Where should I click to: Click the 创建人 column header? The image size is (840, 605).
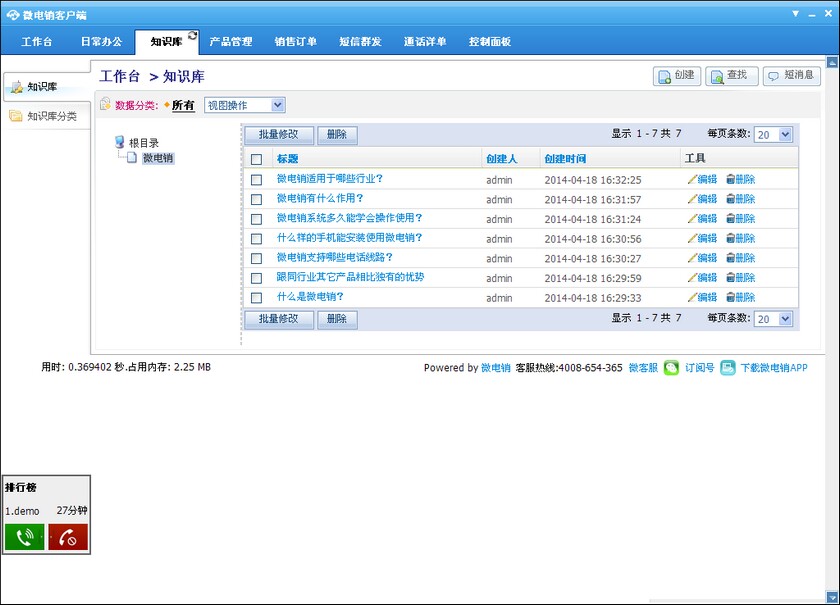501,159
